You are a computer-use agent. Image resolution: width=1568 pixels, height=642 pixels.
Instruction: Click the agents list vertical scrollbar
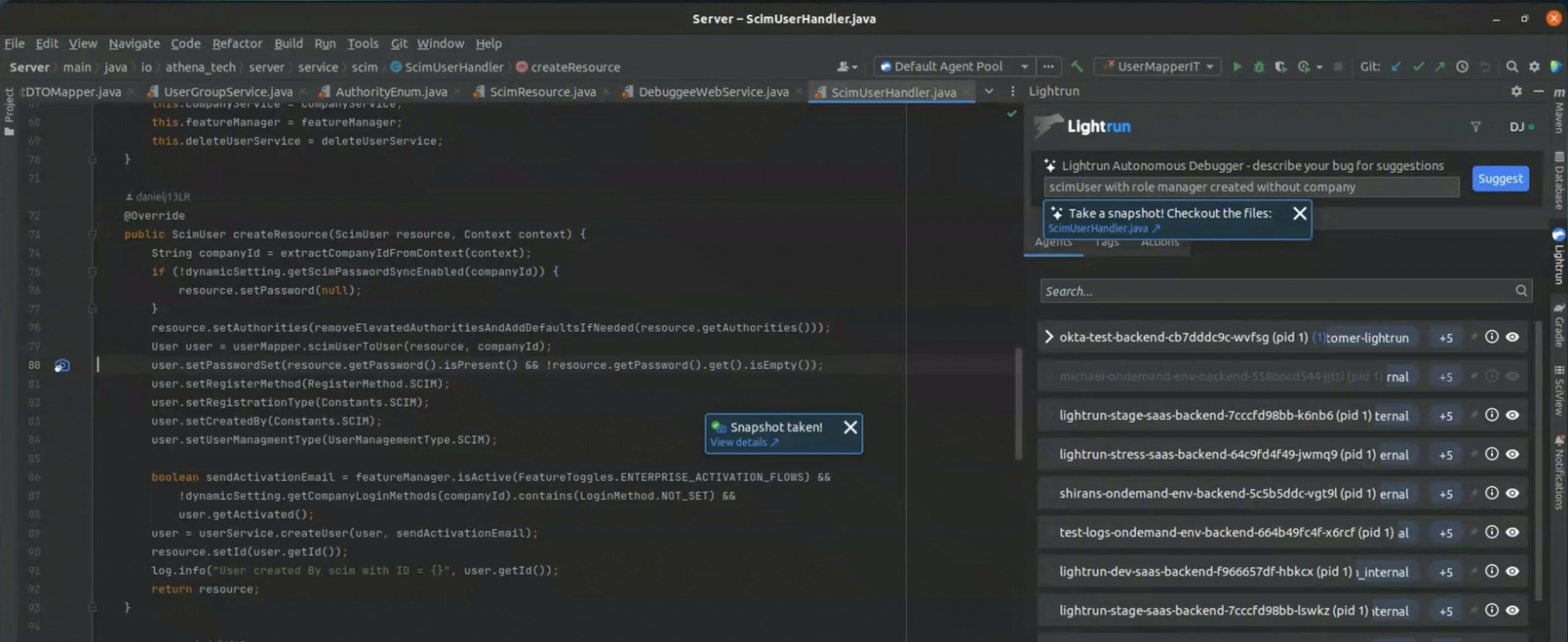[1540, 461]
